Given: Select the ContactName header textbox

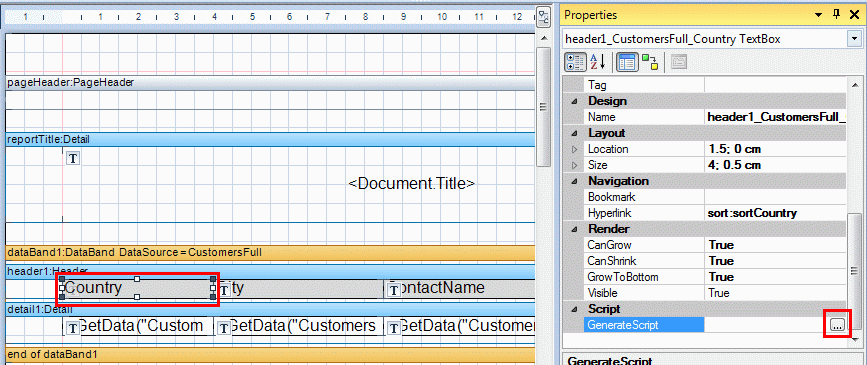Looking at the screenshot, I should point(460,288).
